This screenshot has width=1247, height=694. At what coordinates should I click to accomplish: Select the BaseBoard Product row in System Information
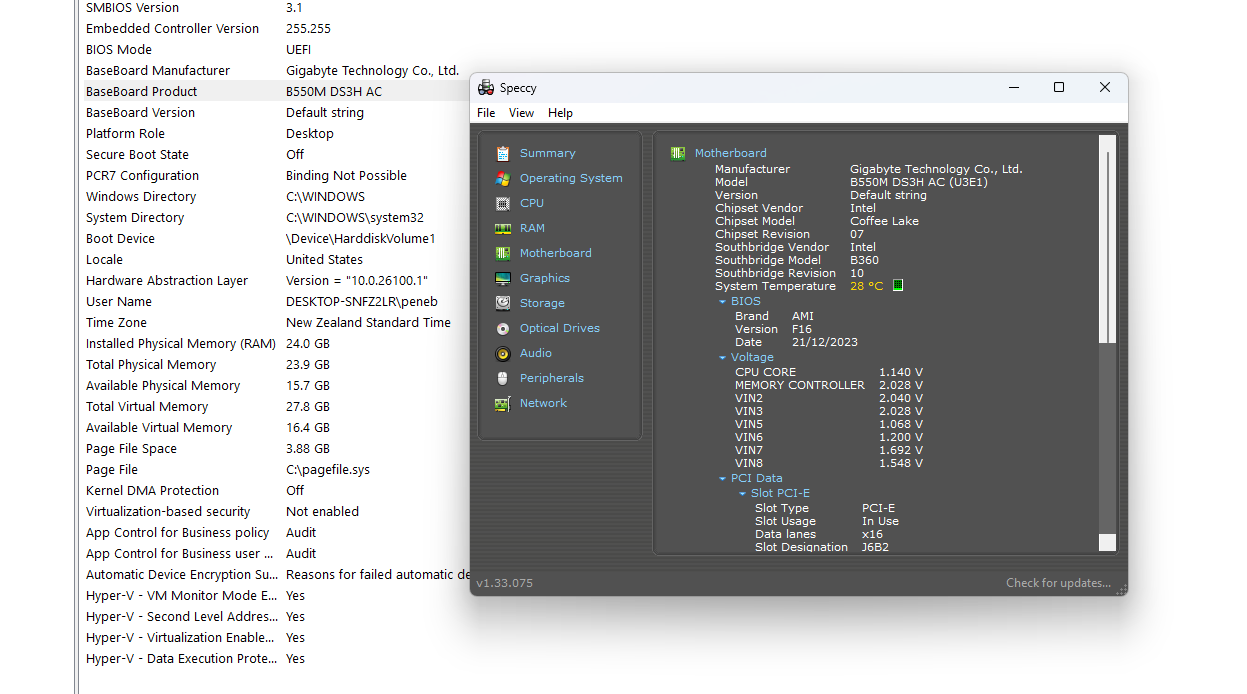(x=275, y=91)
